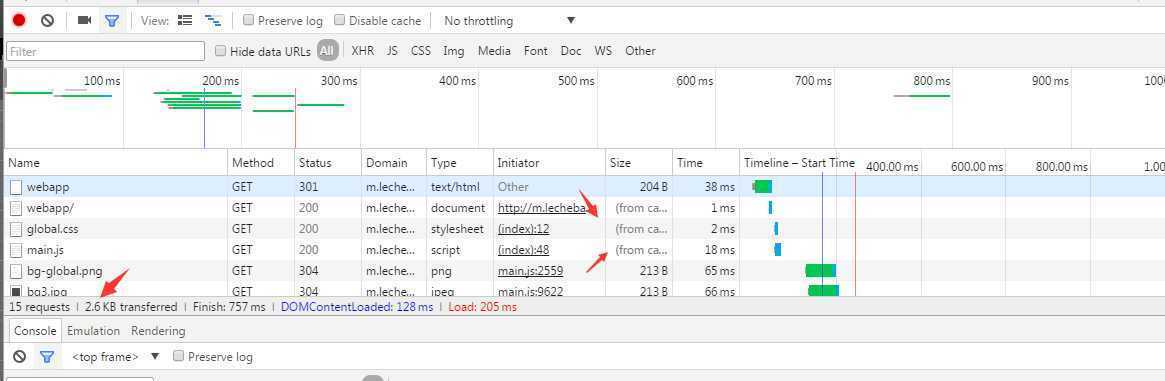Click the green timeline bar for webapp
1165x381 pixels.
[x=763, y=186]
